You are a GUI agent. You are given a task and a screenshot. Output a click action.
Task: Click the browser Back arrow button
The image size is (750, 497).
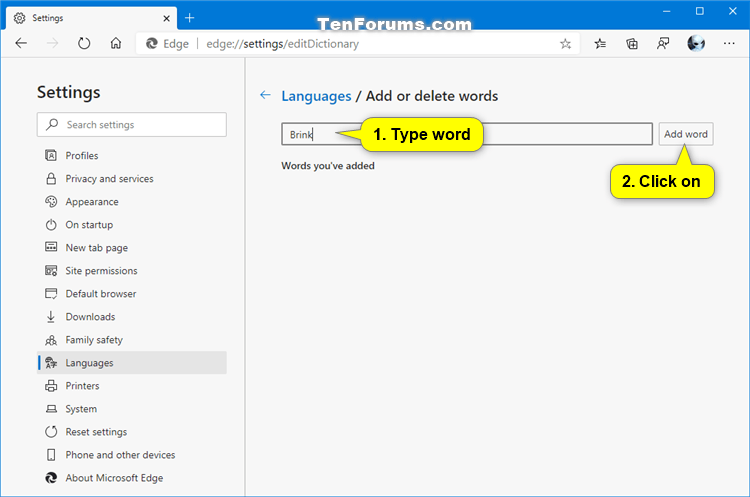[21, 44]
